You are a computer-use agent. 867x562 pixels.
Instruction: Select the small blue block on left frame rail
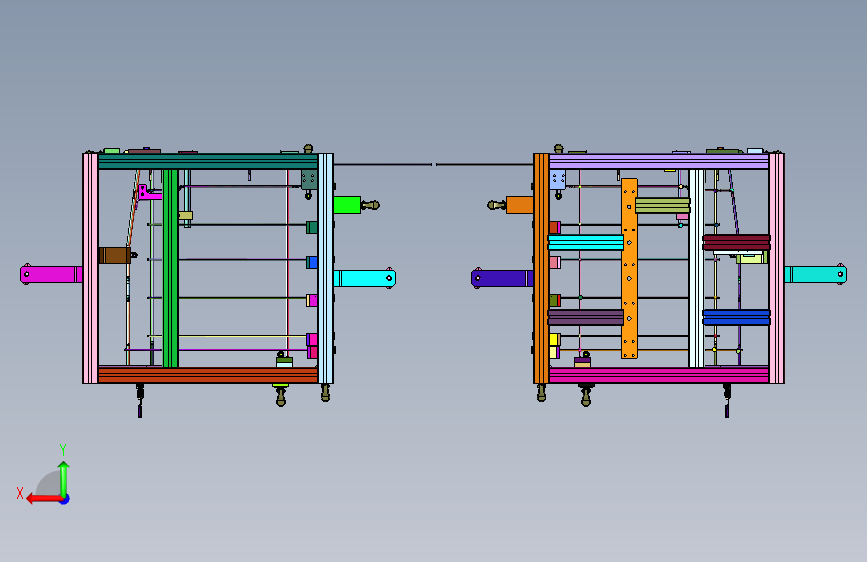tap(312, 262)
